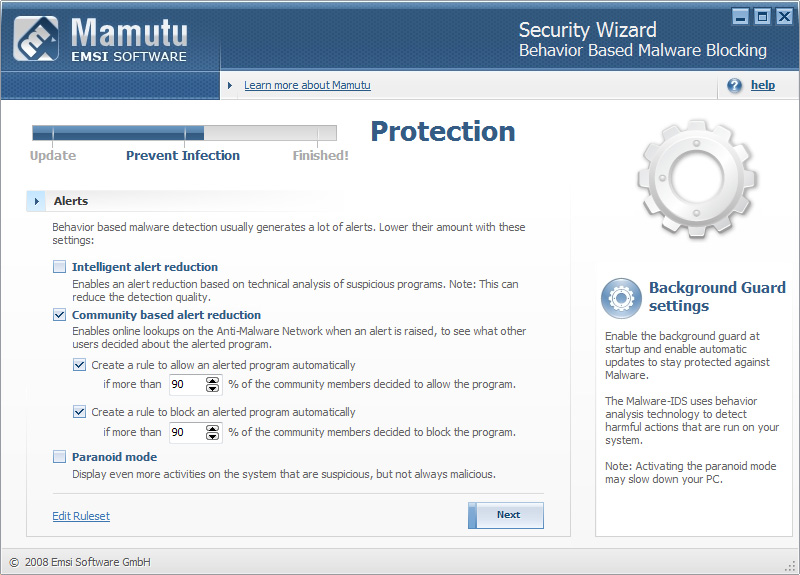Decrease the block percentage spinner
800x575 pixels.
(x=212, y=437)
